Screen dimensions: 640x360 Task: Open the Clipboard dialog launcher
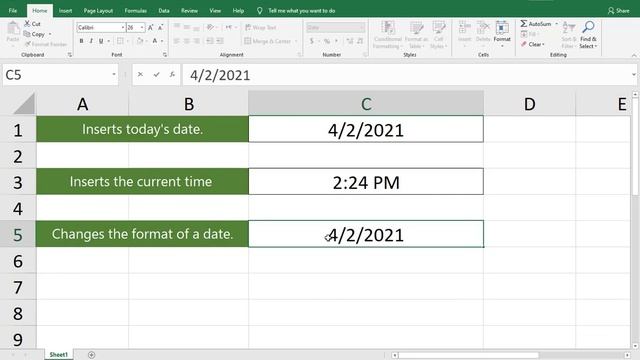70,55
